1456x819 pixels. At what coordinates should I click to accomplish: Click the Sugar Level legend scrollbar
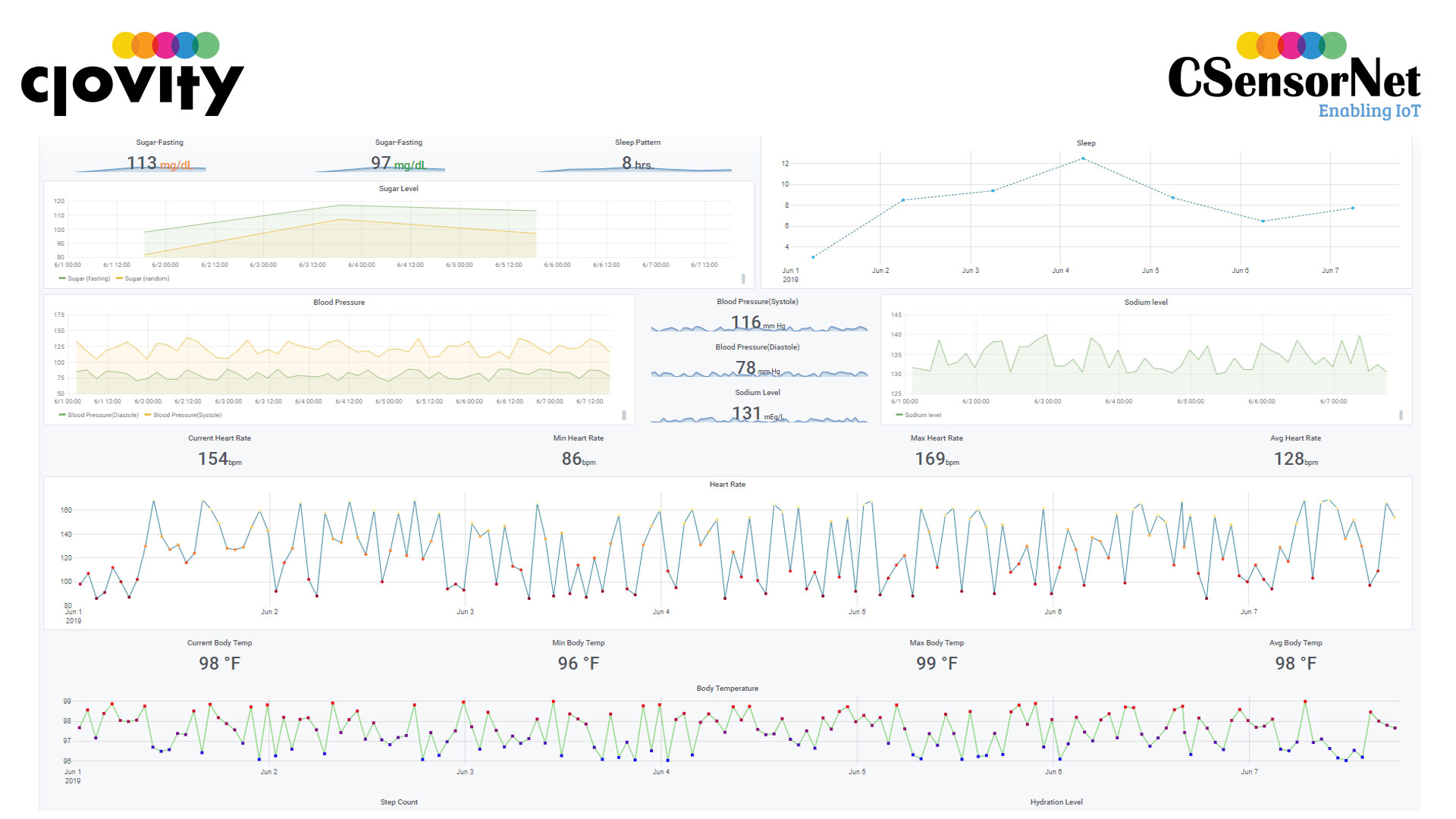pyautogui.click(x=743, y=279)
